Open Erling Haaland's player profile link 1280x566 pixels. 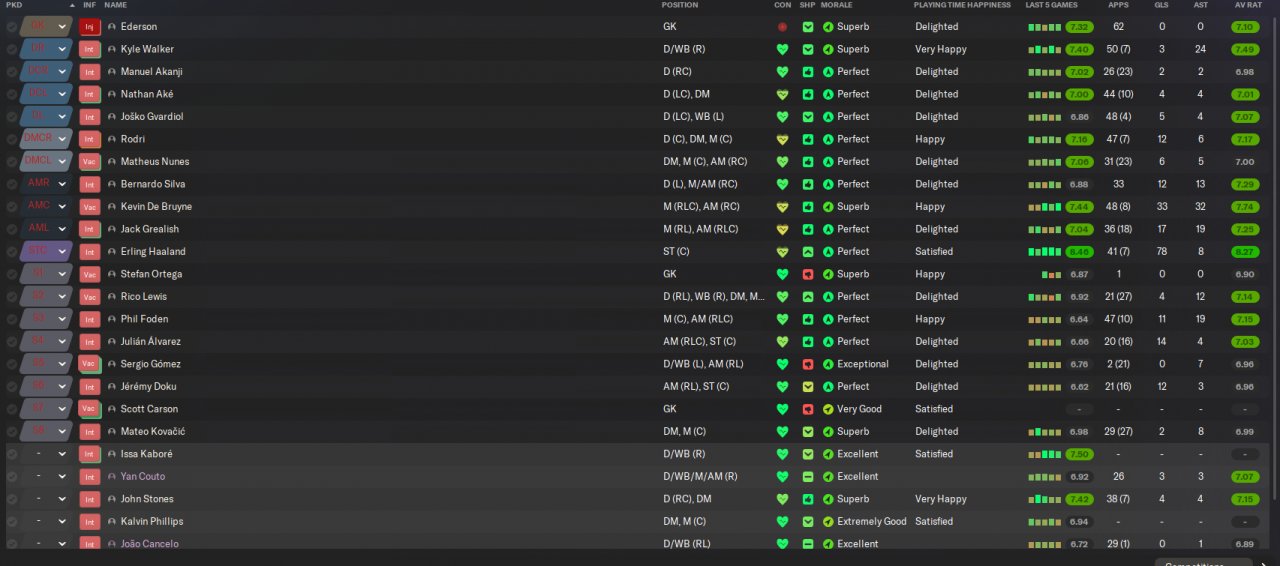click(153, 251)
